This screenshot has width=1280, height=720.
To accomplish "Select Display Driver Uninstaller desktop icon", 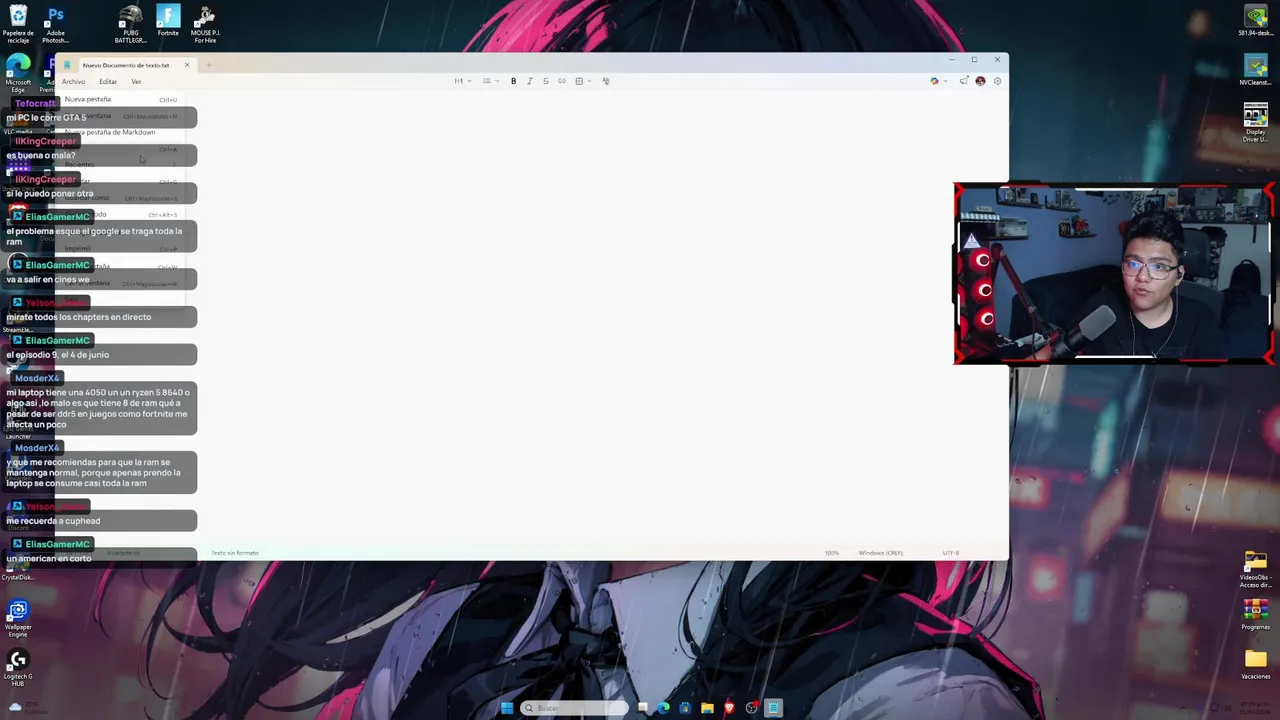I will 1255,122.
